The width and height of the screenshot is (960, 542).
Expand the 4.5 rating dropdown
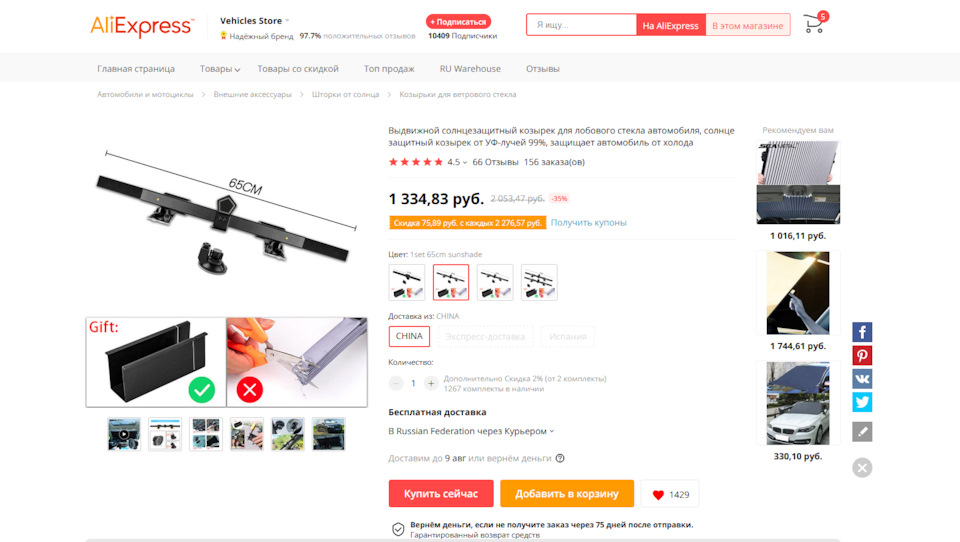click(x=457, y=162)
